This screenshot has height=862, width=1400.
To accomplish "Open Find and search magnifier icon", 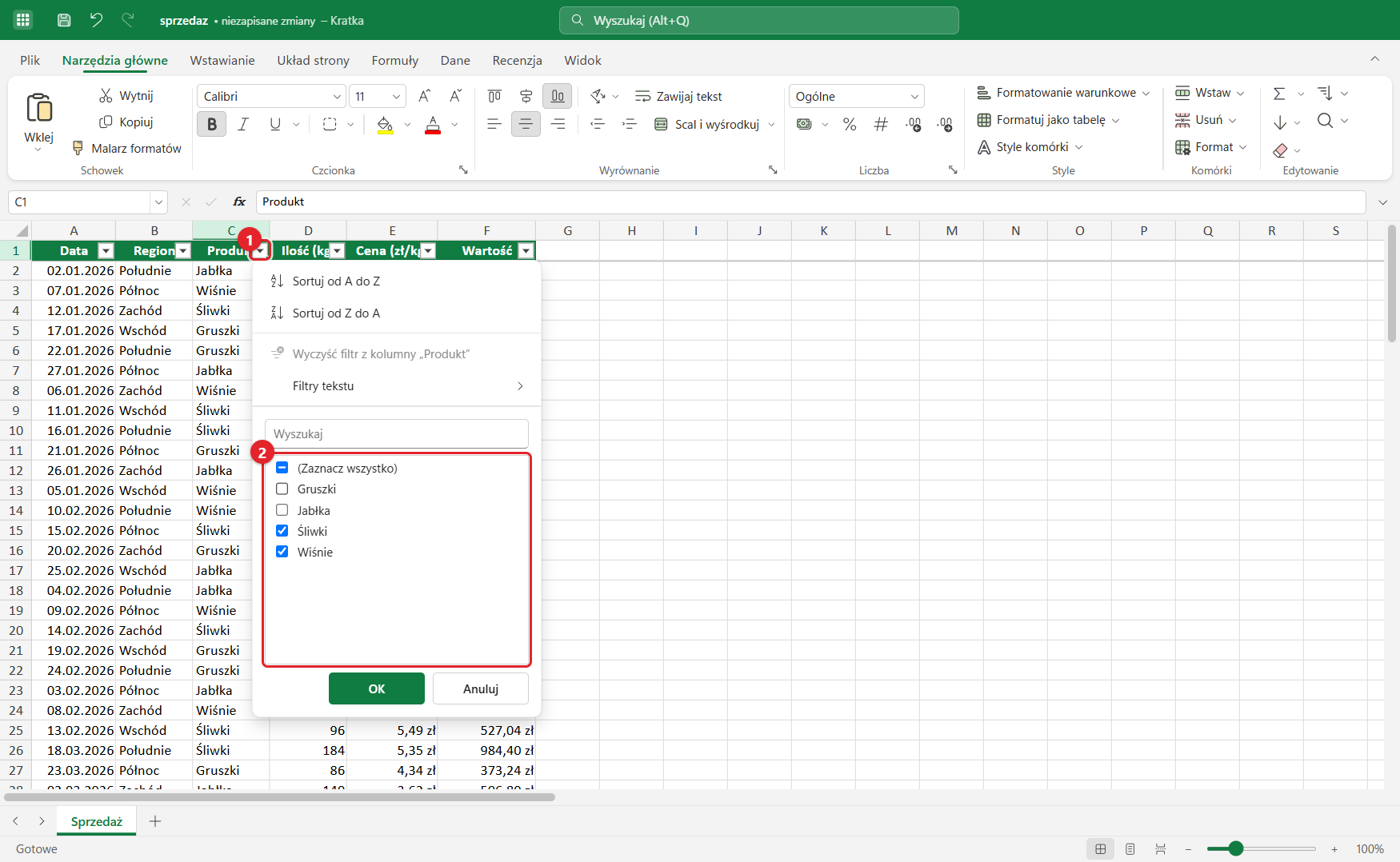I will coord(1326,121).
